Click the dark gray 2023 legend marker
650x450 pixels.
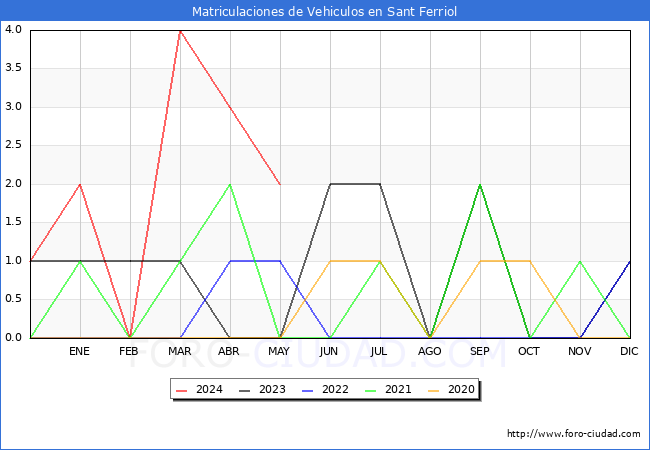pyautogui.click(x=245, y=390)
